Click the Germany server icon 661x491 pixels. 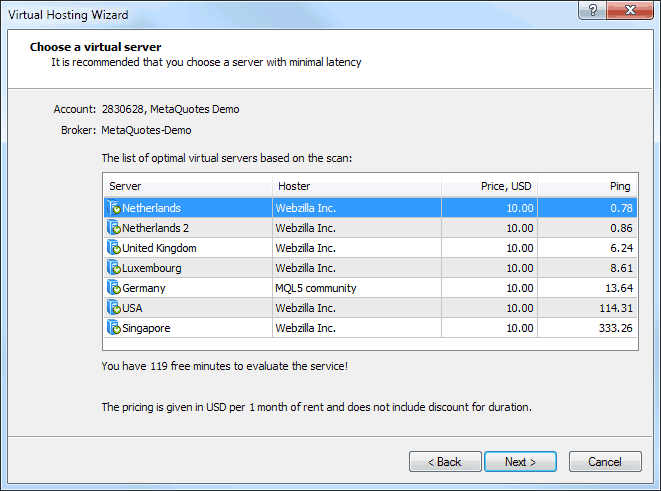(114, 288)
